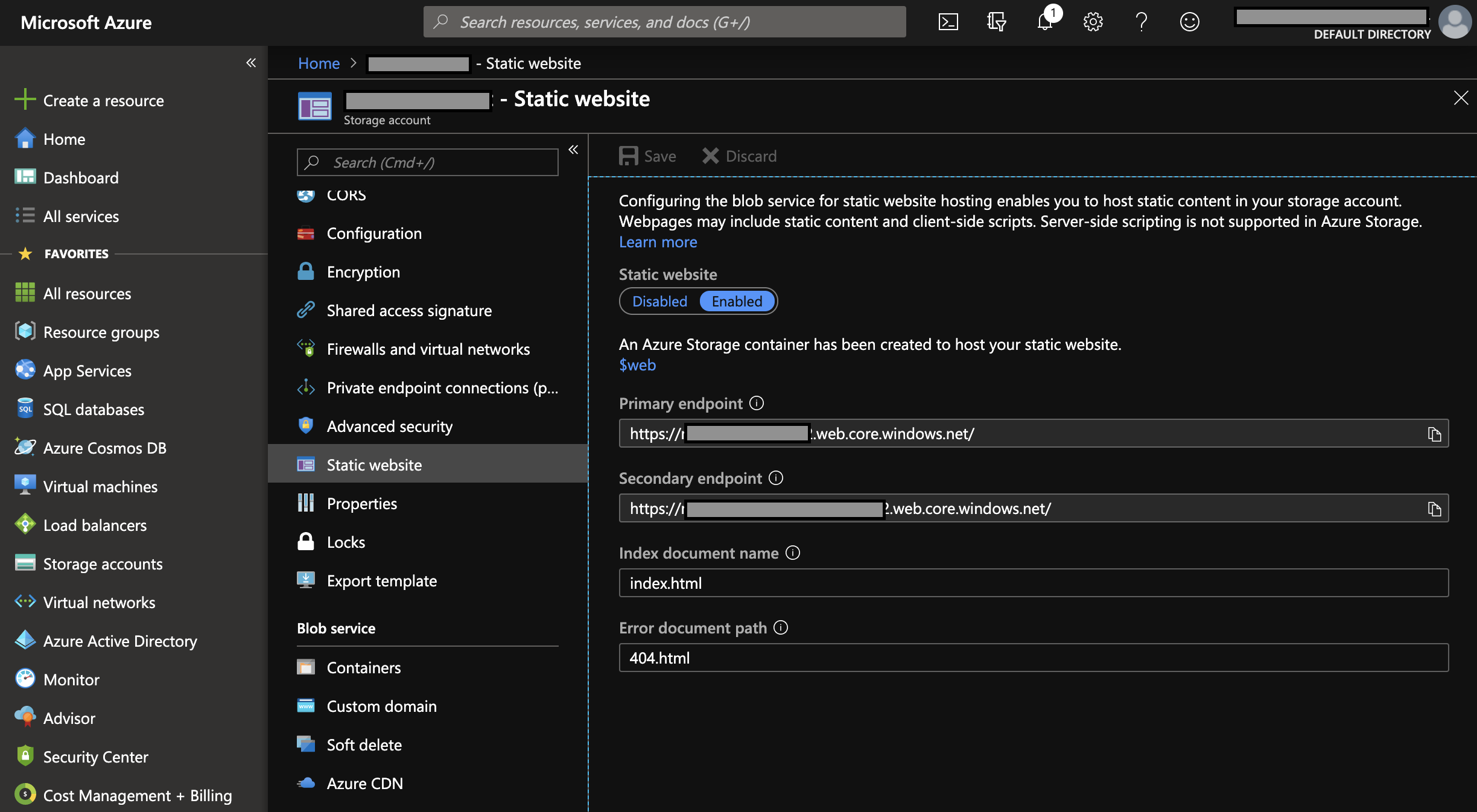Open the account avatar menu
Image resolution: width=1477 pixels, height=812 pixels.
[1455, 22]
